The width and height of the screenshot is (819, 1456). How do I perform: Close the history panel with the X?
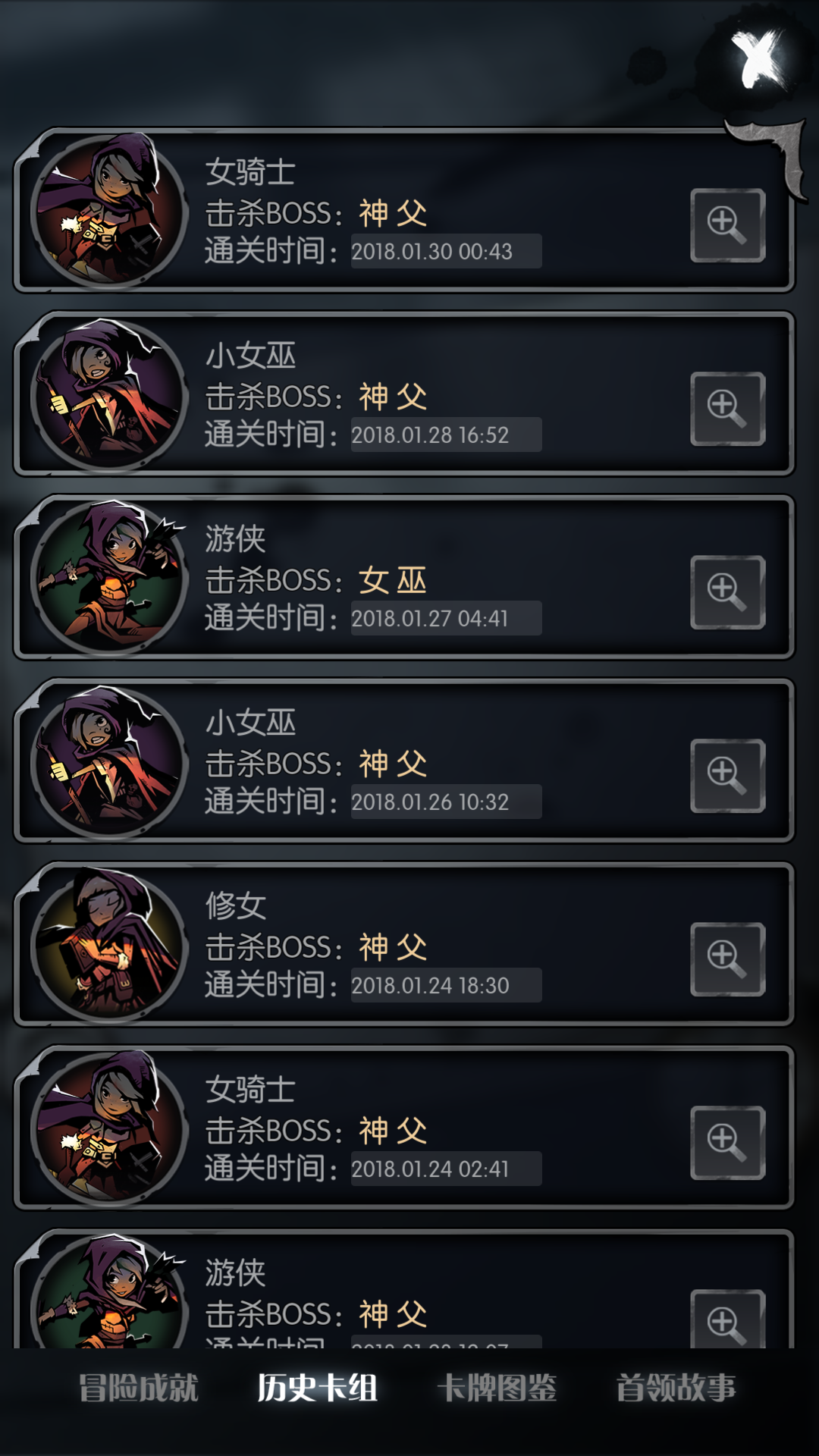click(x=758, y=58)
